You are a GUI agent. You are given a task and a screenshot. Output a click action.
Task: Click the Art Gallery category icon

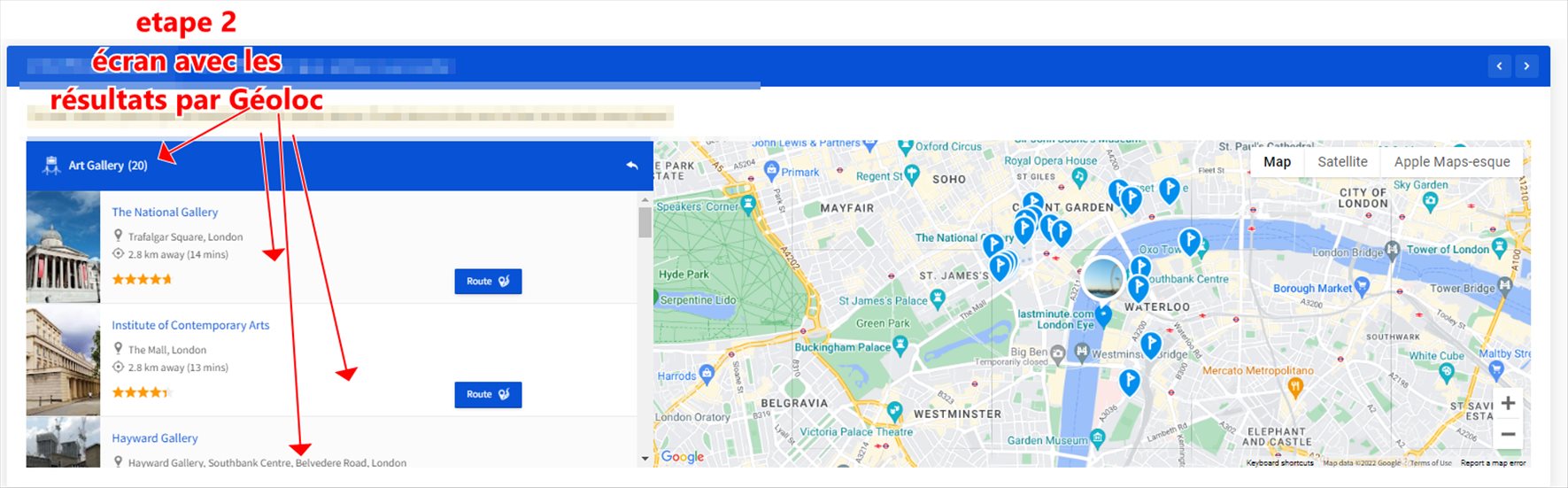[51, 166]
